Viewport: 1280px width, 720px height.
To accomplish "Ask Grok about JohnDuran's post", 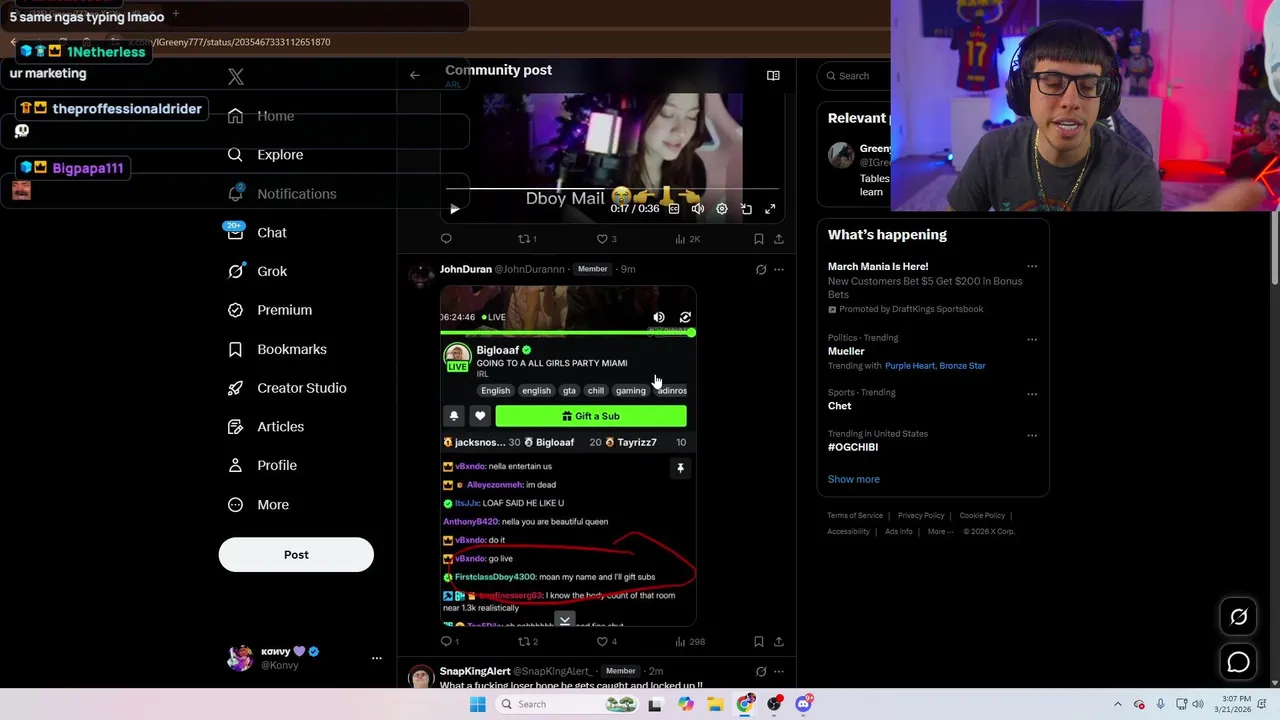I will [x=761, y=269].
